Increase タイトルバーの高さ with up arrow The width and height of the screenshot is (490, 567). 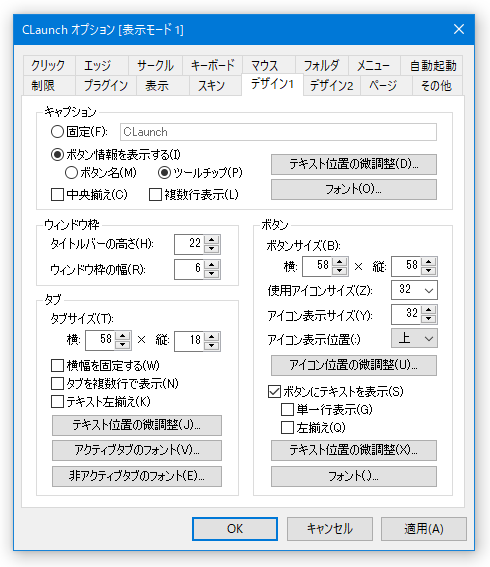[212, 240]
